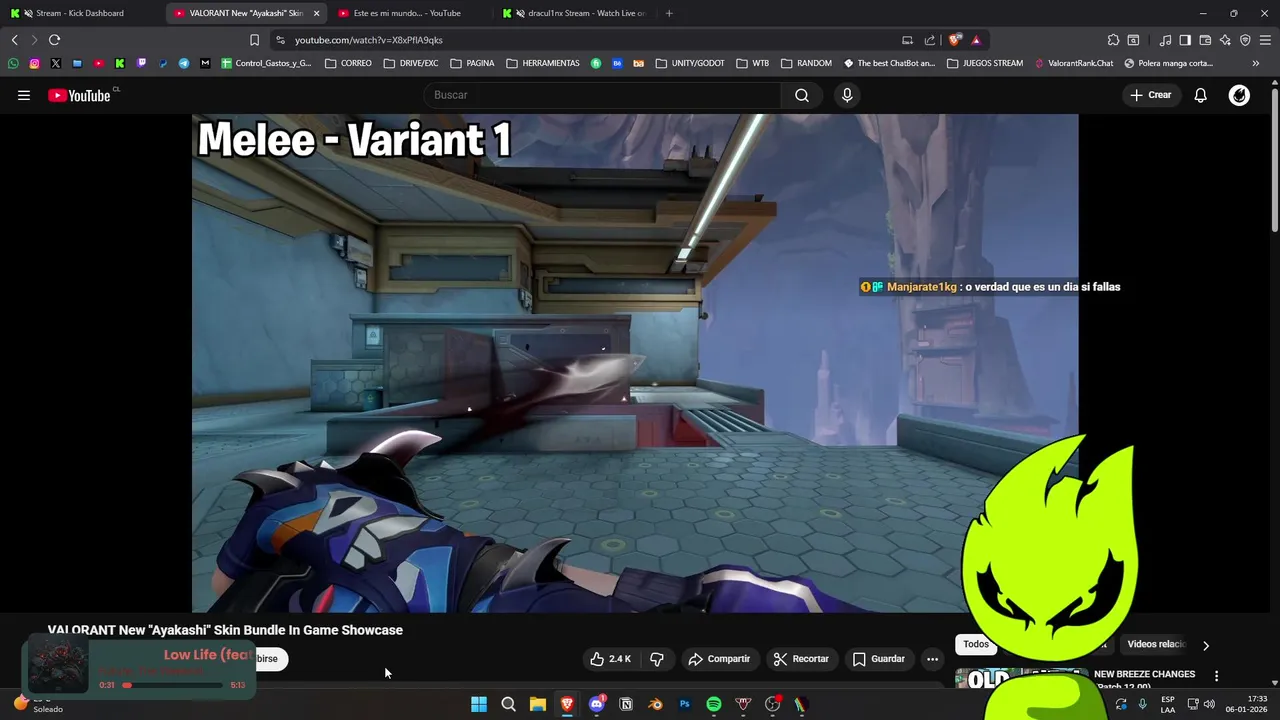1280x720 pixels.
Task: Open WhatsApp bookmark icon
Action: [13, 63]
